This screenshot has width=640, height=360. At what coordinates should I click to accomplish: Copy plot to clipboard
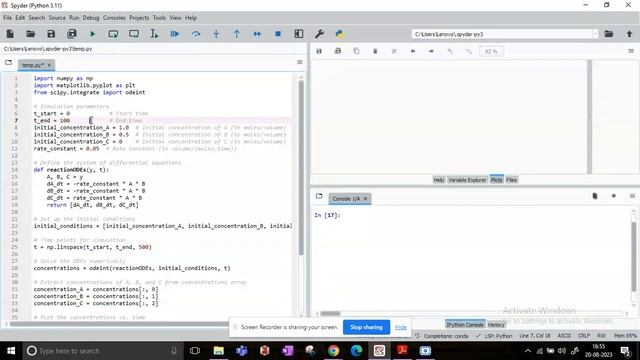[356, 51]
